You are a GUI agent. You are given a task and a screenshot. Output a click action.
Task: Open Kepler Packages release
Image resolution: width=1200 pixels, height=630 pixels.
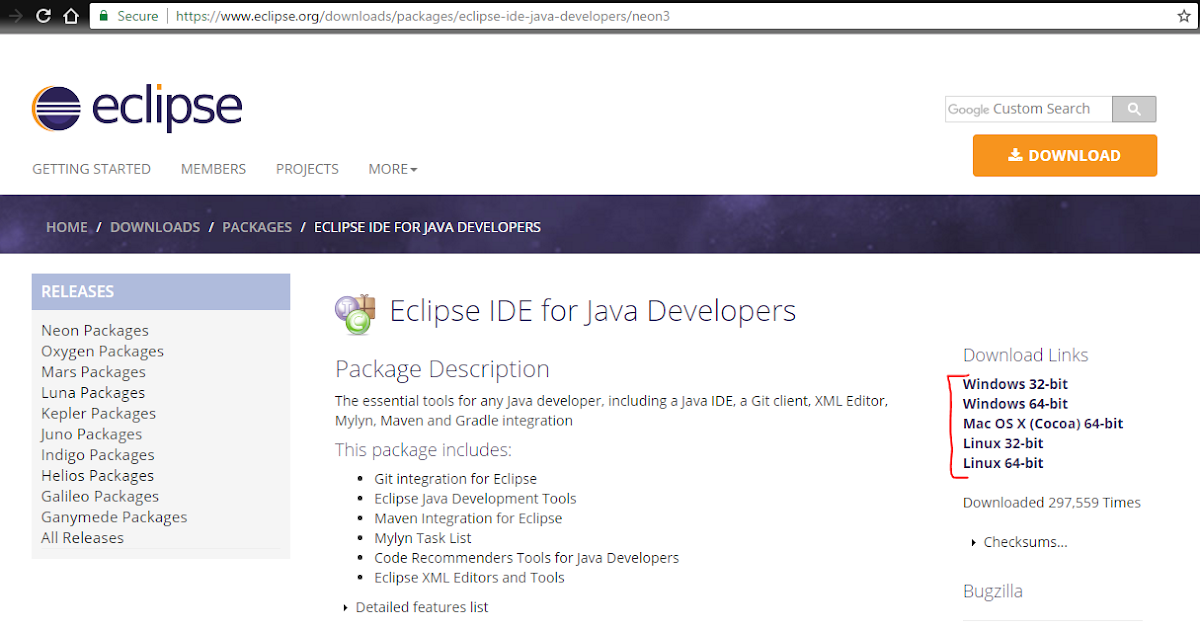(98, 413)
